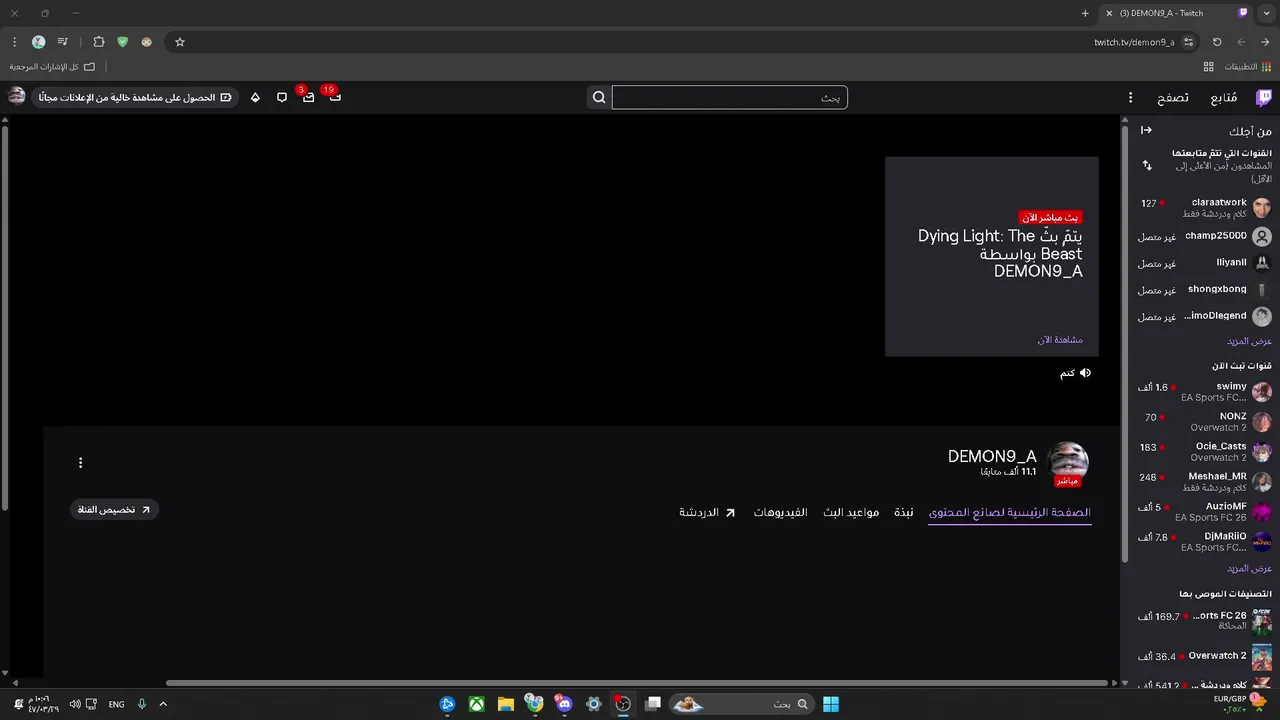Open swimy live channel
This screenshot has width=1280, height=720.
pos(1204,391)
